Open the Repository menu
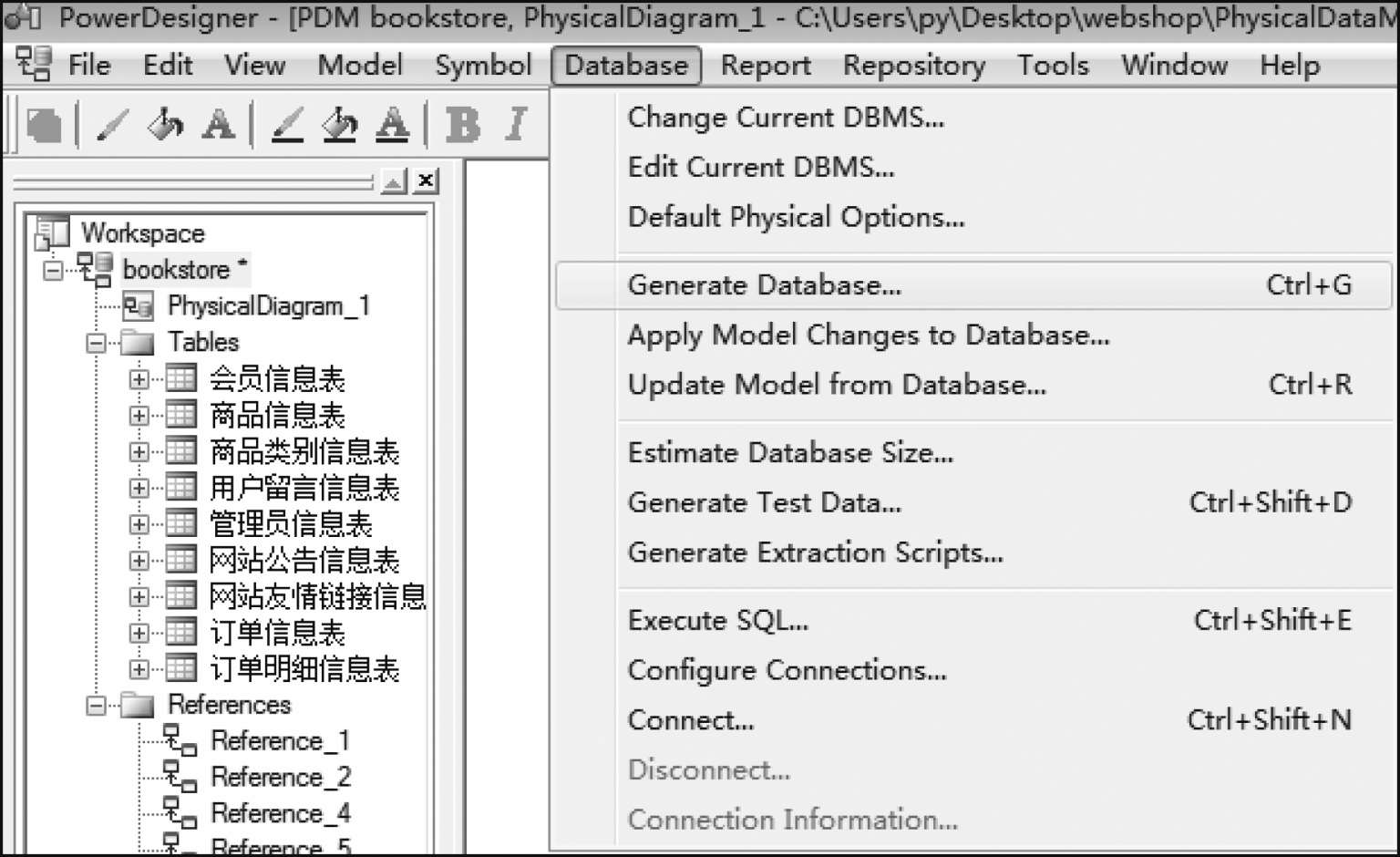The image size is (1400, 857). pyautogui.click(x=914, y=66)
